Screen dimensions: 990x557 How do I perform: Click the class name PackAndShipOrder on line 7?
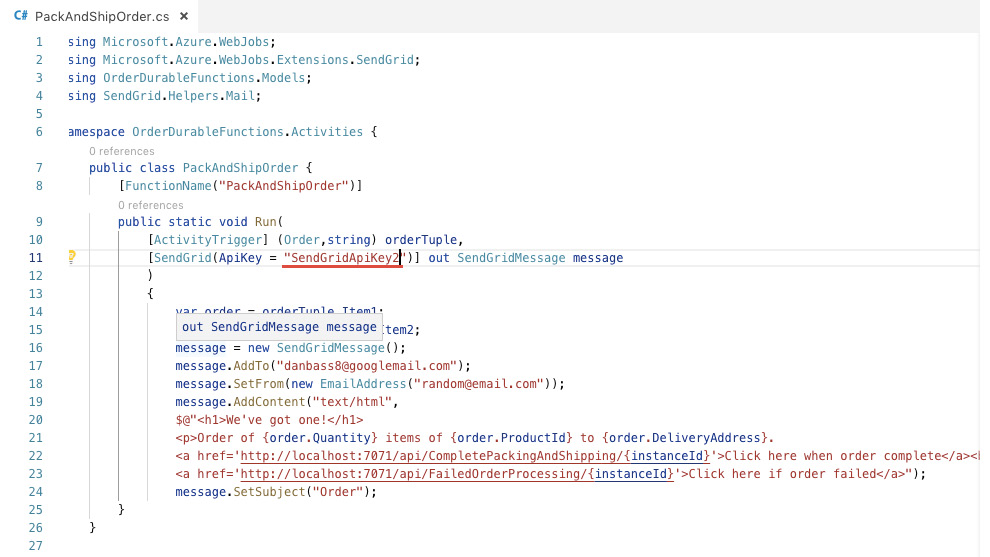(x=240, y=168)
